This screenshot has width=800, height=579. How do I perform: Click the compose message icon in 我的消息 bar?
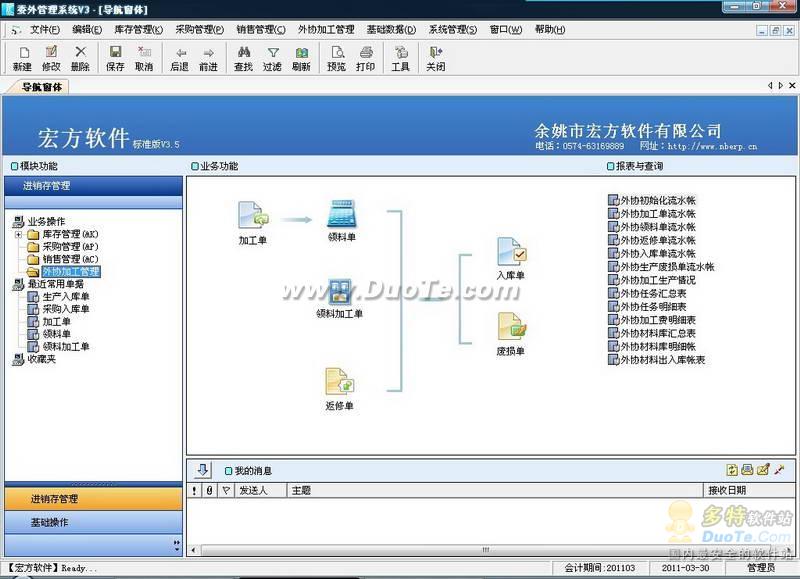click(x=763, y=470)
